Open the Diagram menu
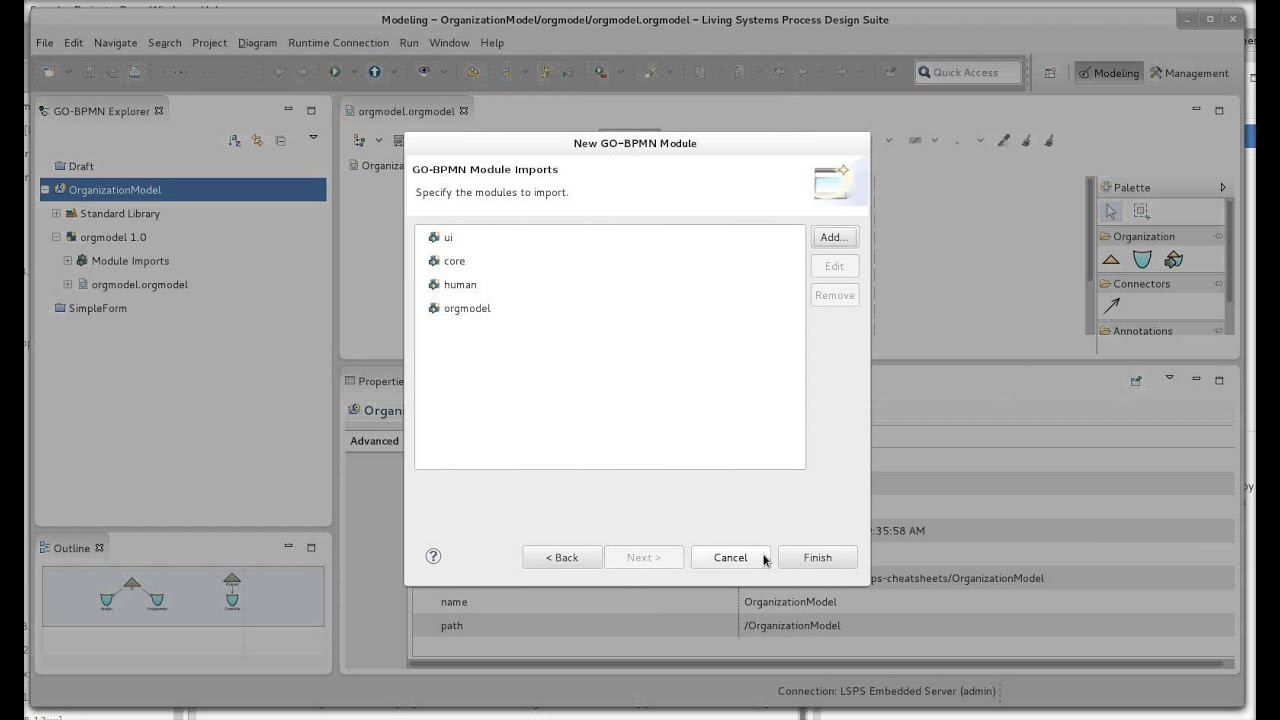 pyautogui.click(x=257, y=43)
